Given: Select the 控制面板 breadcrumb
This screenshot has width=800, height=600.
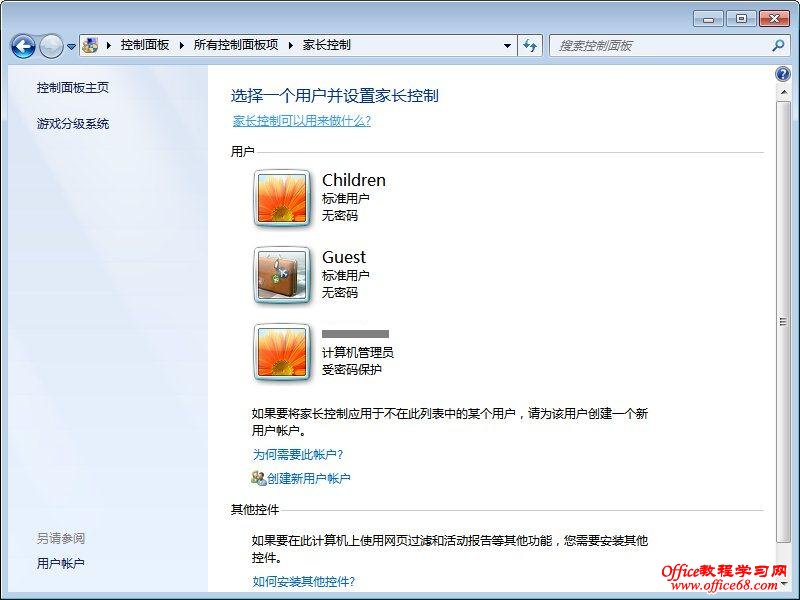Looking at the screenshot, I should click(144, 45).
